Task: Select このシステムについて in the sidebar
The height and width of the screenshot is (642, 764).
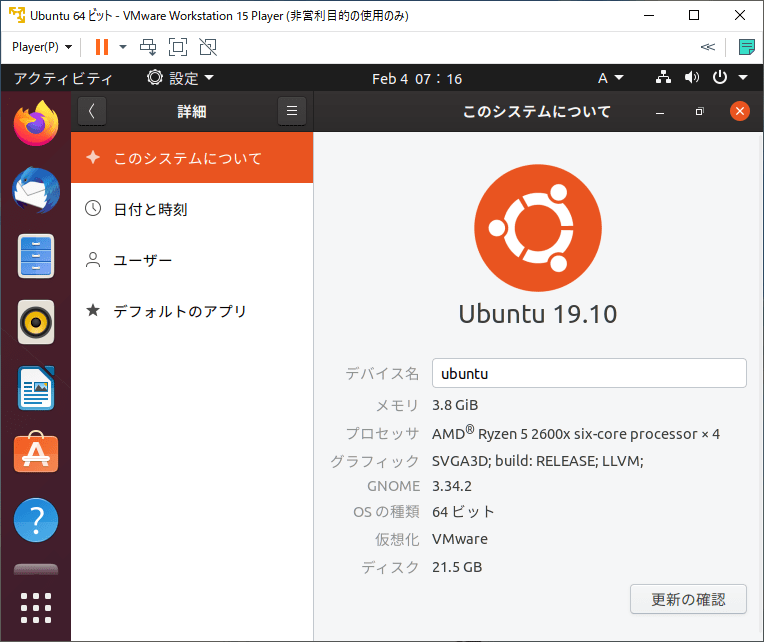Action: (x=192, y=158)
